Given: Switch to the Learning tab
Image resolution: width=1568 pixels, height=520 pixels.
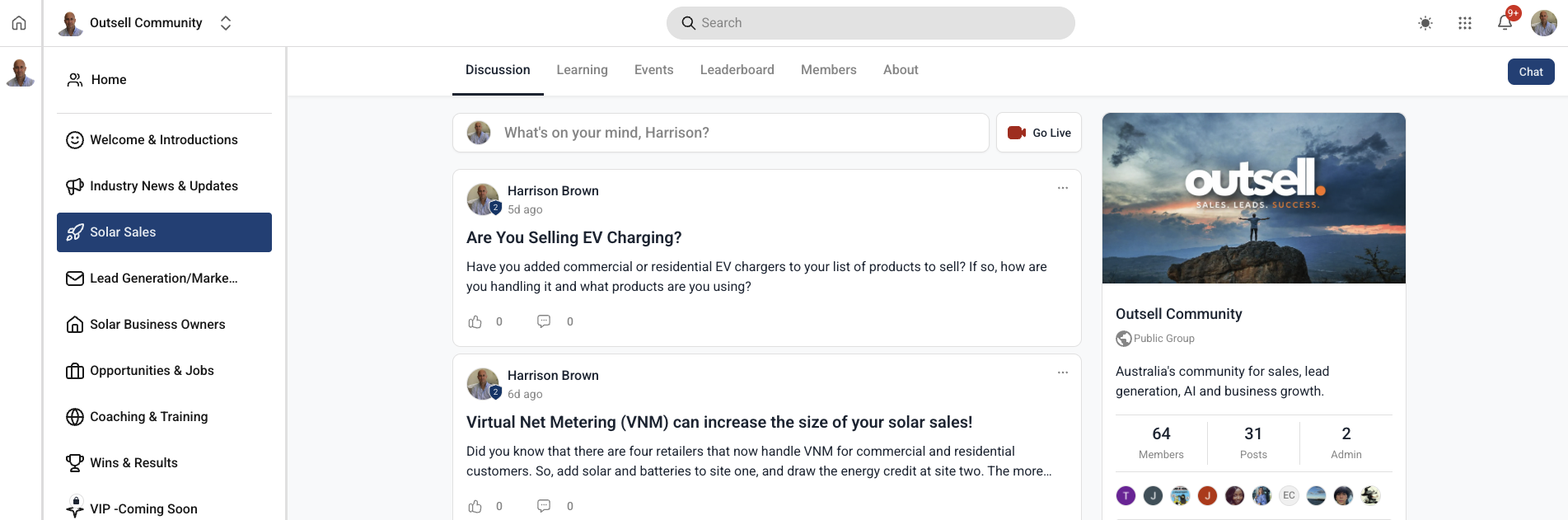Looking at the screenshot, I should [582, 70].
